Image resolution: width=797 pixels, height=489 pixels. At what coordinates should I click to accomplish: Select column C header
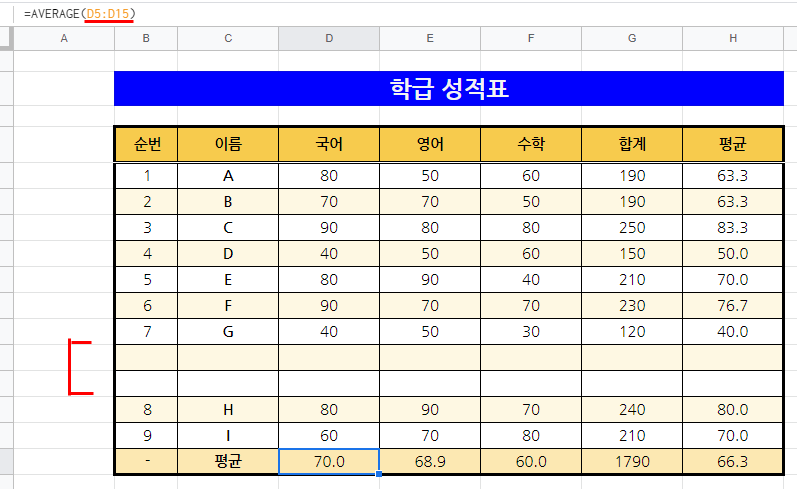(x=228, y=38)
